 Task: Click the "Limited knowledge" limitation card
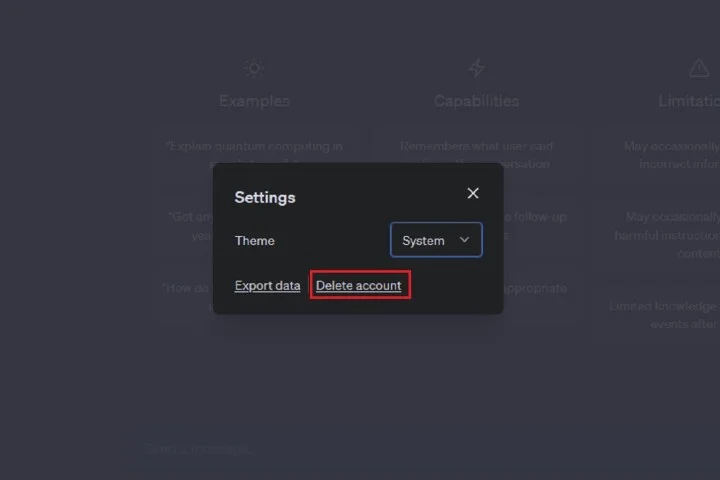click(665, 314)
